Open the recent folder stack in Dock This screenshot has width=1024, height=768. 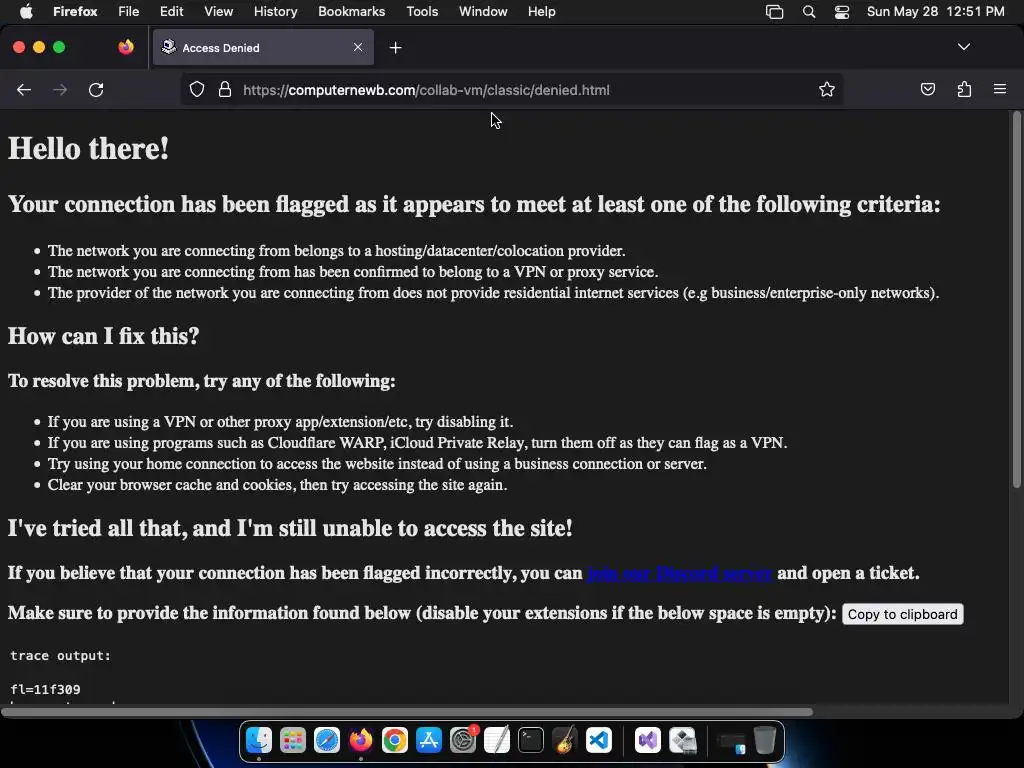pos(731,741)
